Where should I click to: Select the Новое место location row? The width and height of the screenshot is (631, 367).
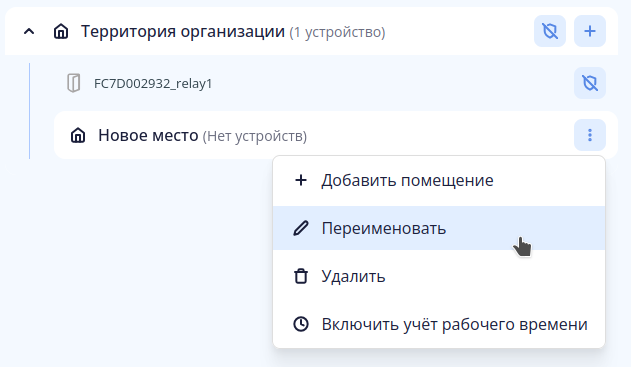[336, 135]
